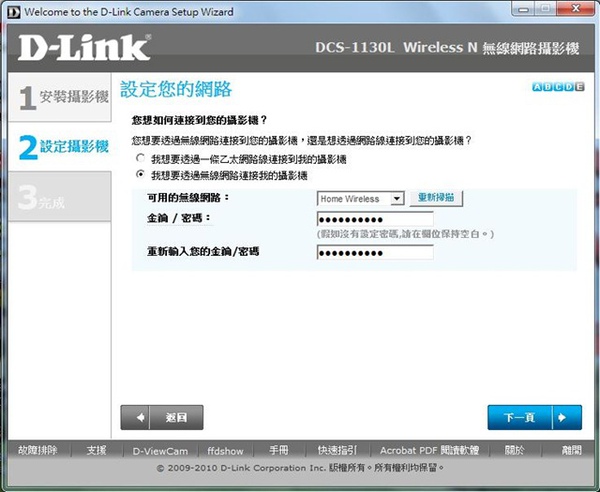Click the 設定您的網路 page heading
600x492 pixels.
[176, 89]
